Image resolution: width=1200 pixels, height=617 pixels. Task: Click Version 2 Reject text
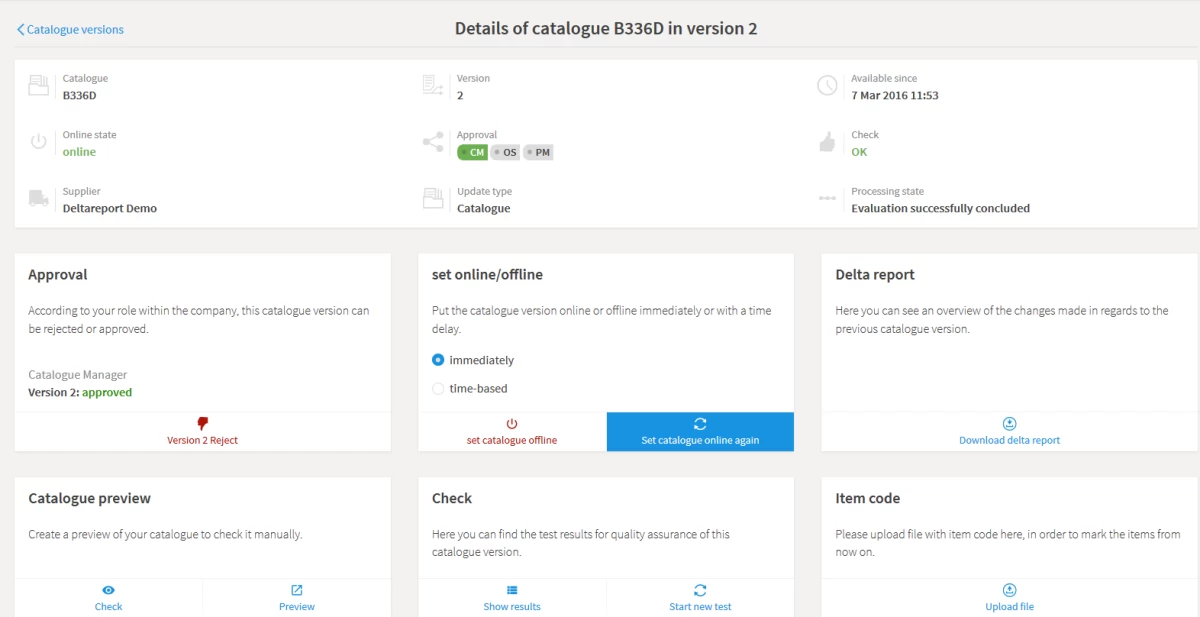click(x=203, y=440)
